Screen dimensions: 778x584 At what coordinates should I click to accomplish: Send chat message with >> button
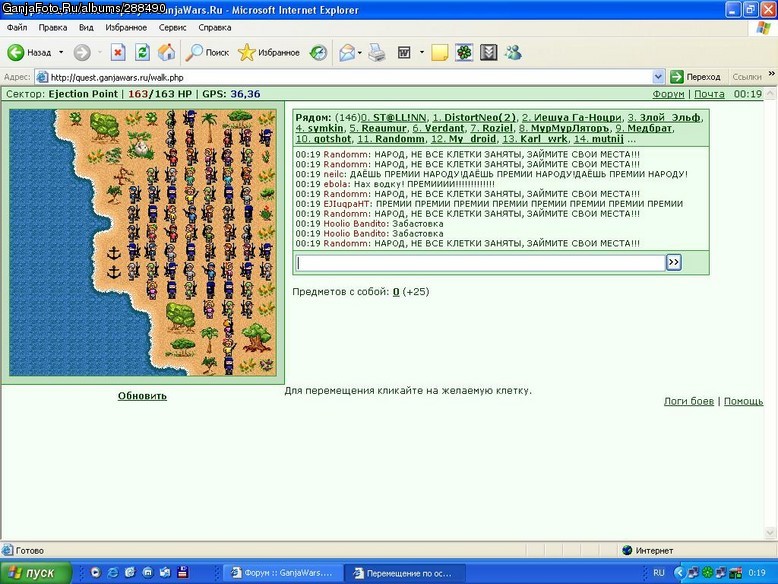673,262
